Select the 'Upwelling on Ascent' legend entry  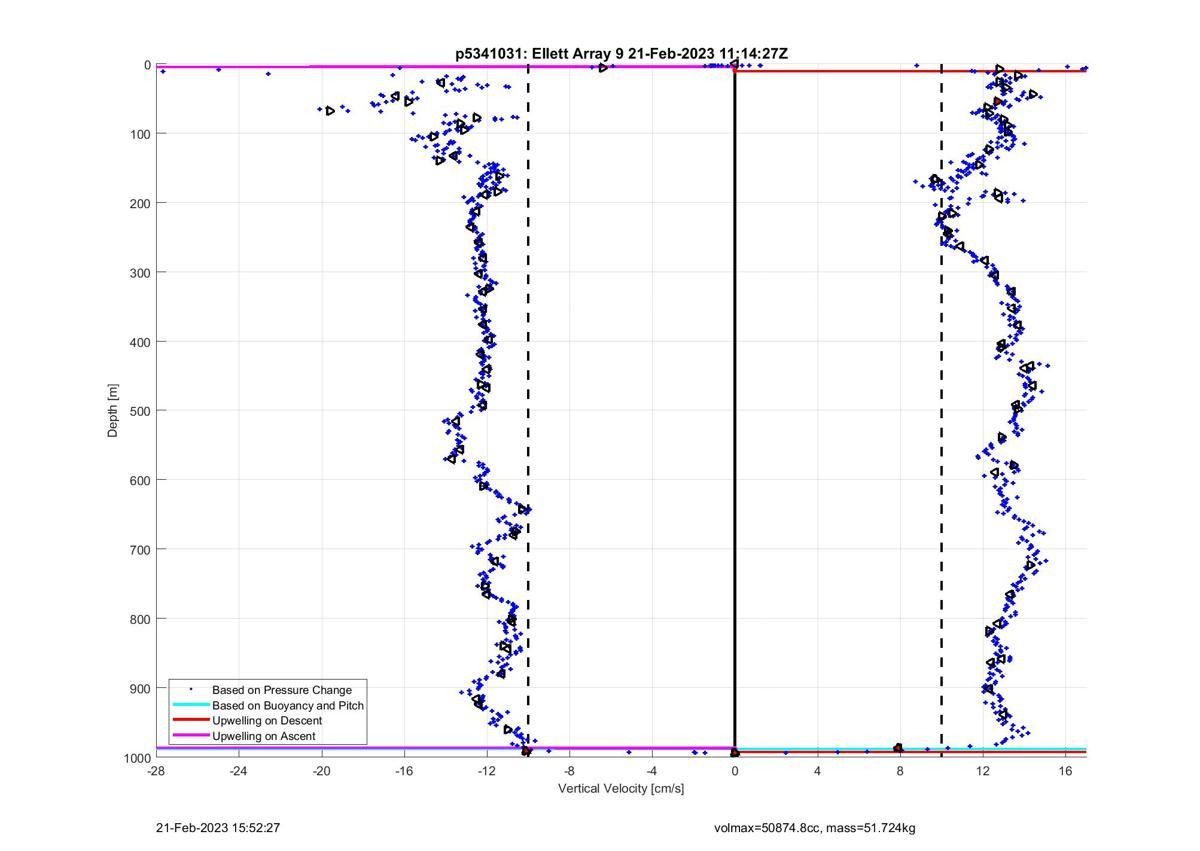tap(264, 736)
